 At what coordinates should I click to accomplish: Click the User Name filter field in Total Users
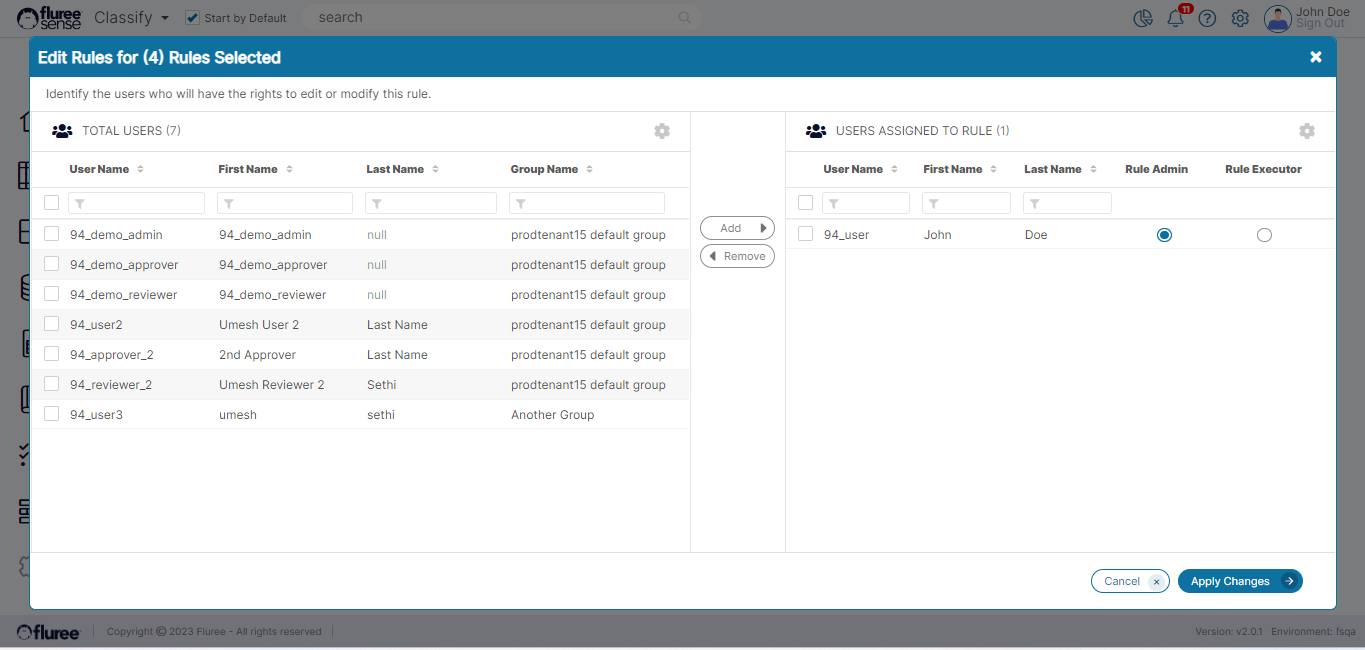click(136, 203)
